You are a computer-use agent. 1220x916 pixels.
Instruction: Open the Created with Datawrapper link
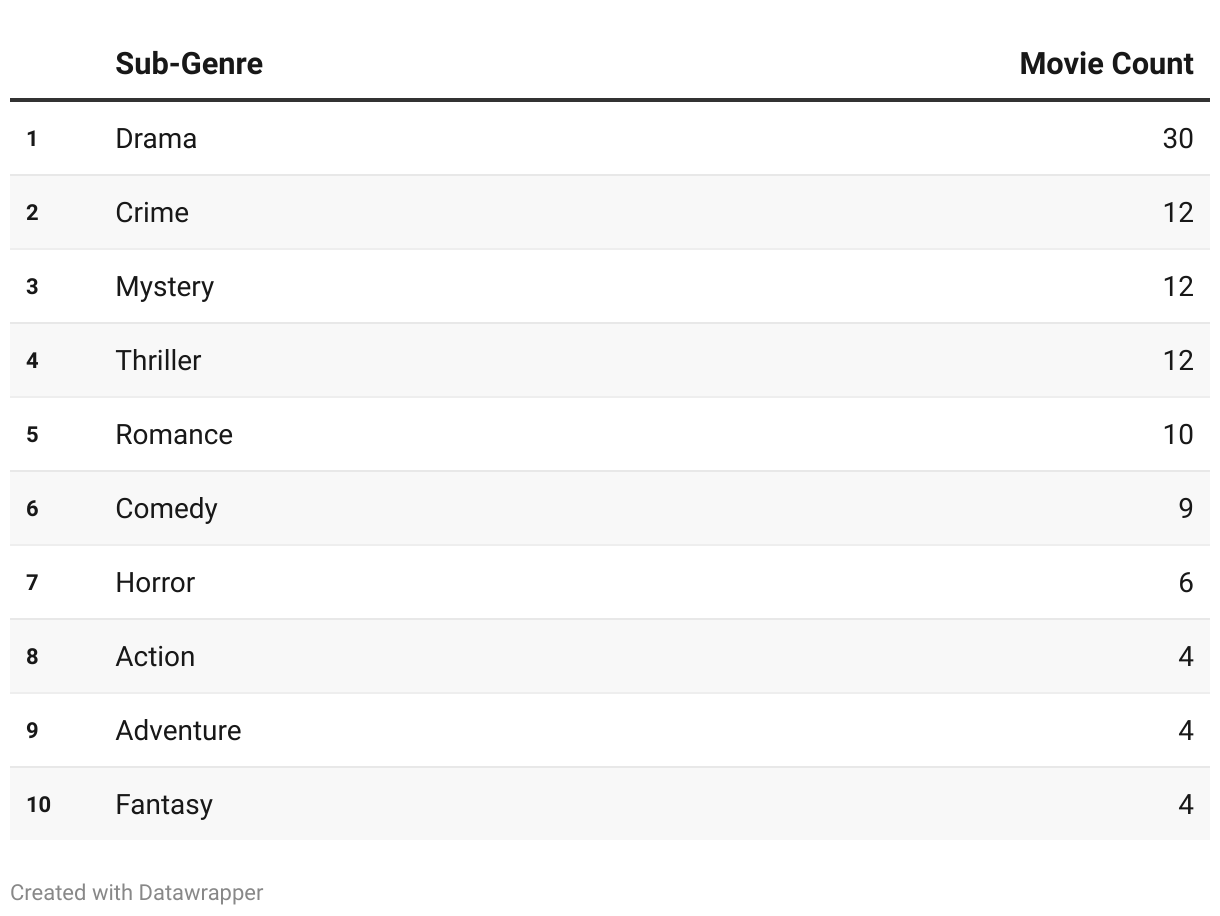pyautogui.click(x=137, y=892)
